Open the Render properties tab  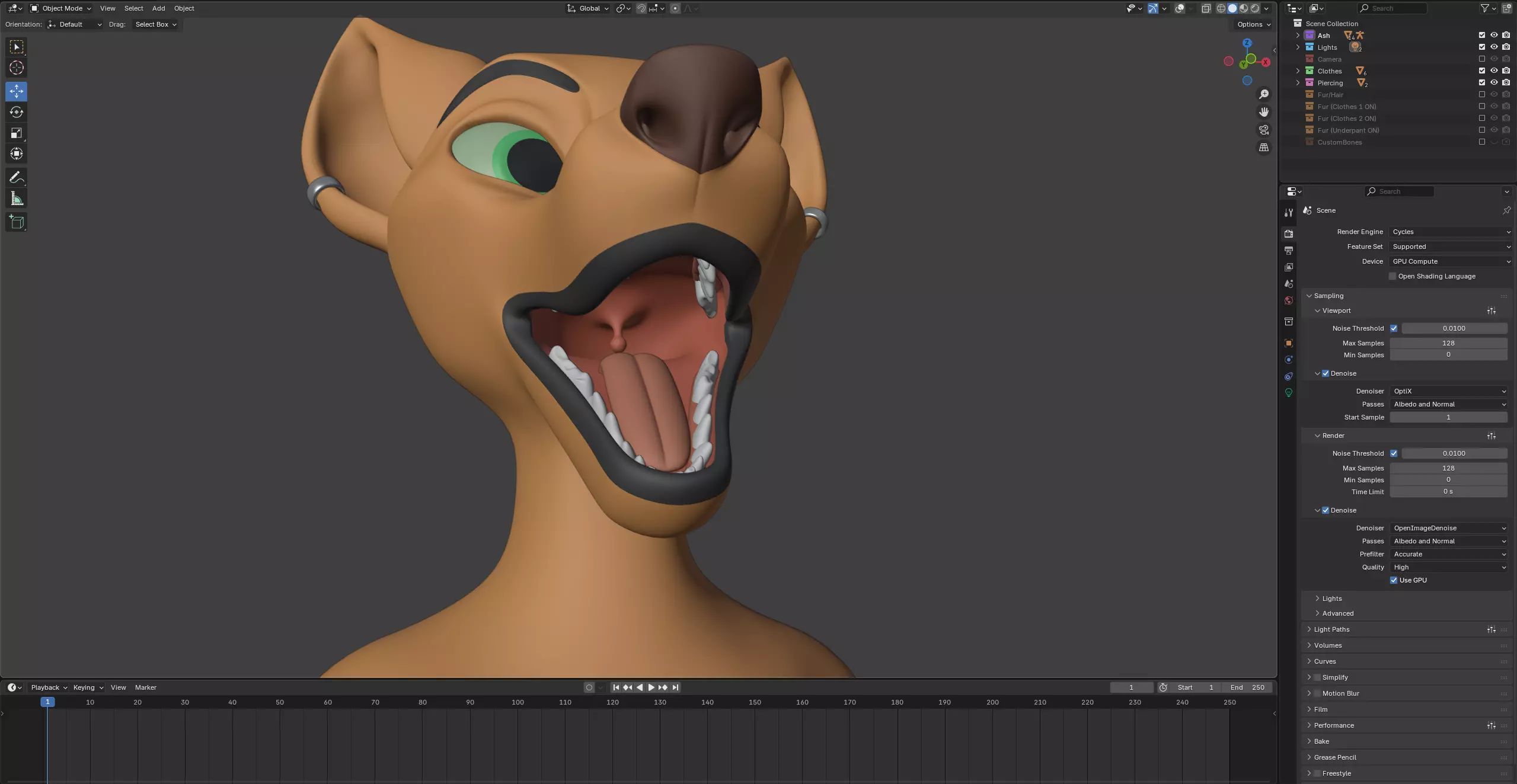click(1289, 233)
